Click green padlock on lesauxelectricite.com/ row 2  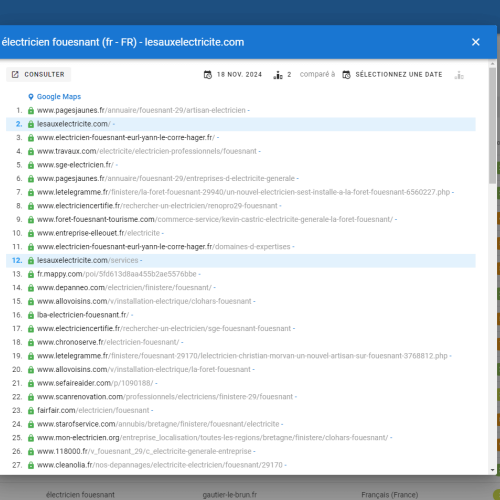tap(31, 124)
